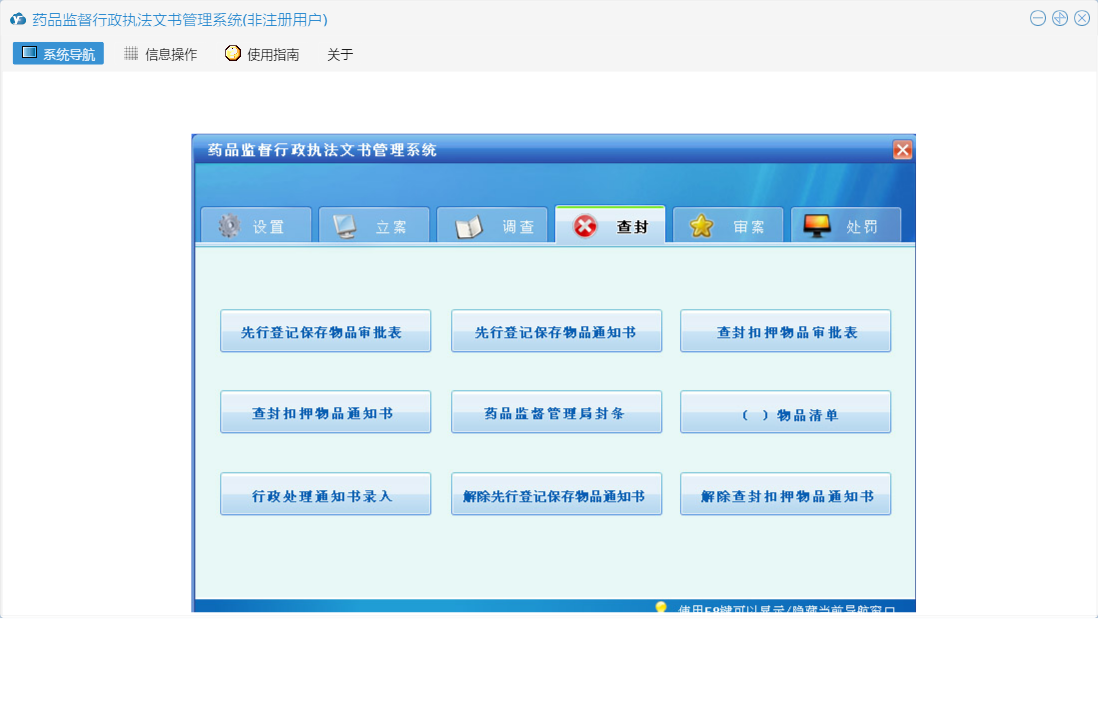The width and height of the screenshot is (1098, 719).
Task: Open the 信息操作 menu
Action: (161, 54)
